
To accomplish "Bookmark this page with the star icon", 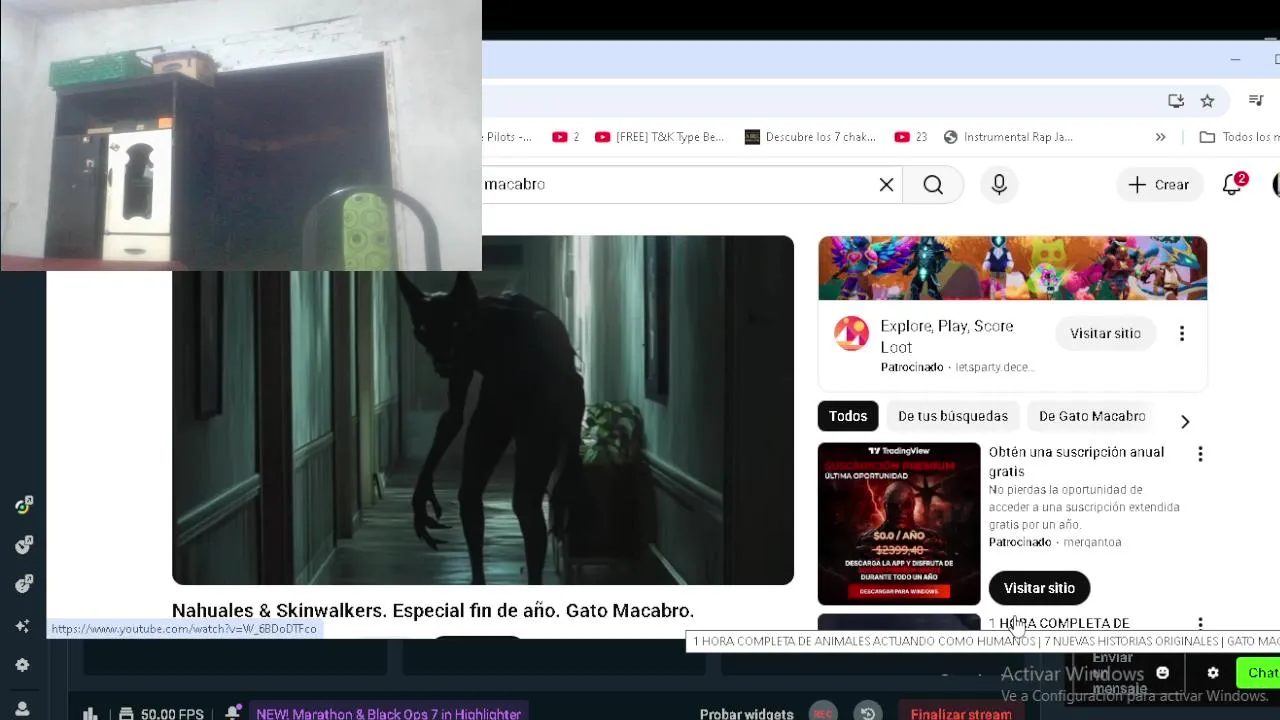I will pos(1207,101).
